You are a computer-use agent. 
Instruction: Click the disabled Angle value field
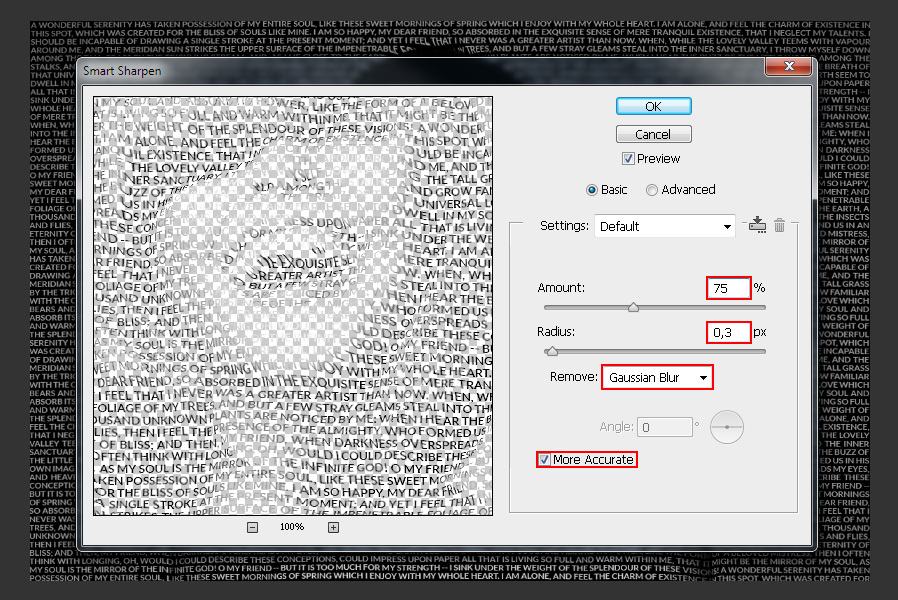pos(664,426)
